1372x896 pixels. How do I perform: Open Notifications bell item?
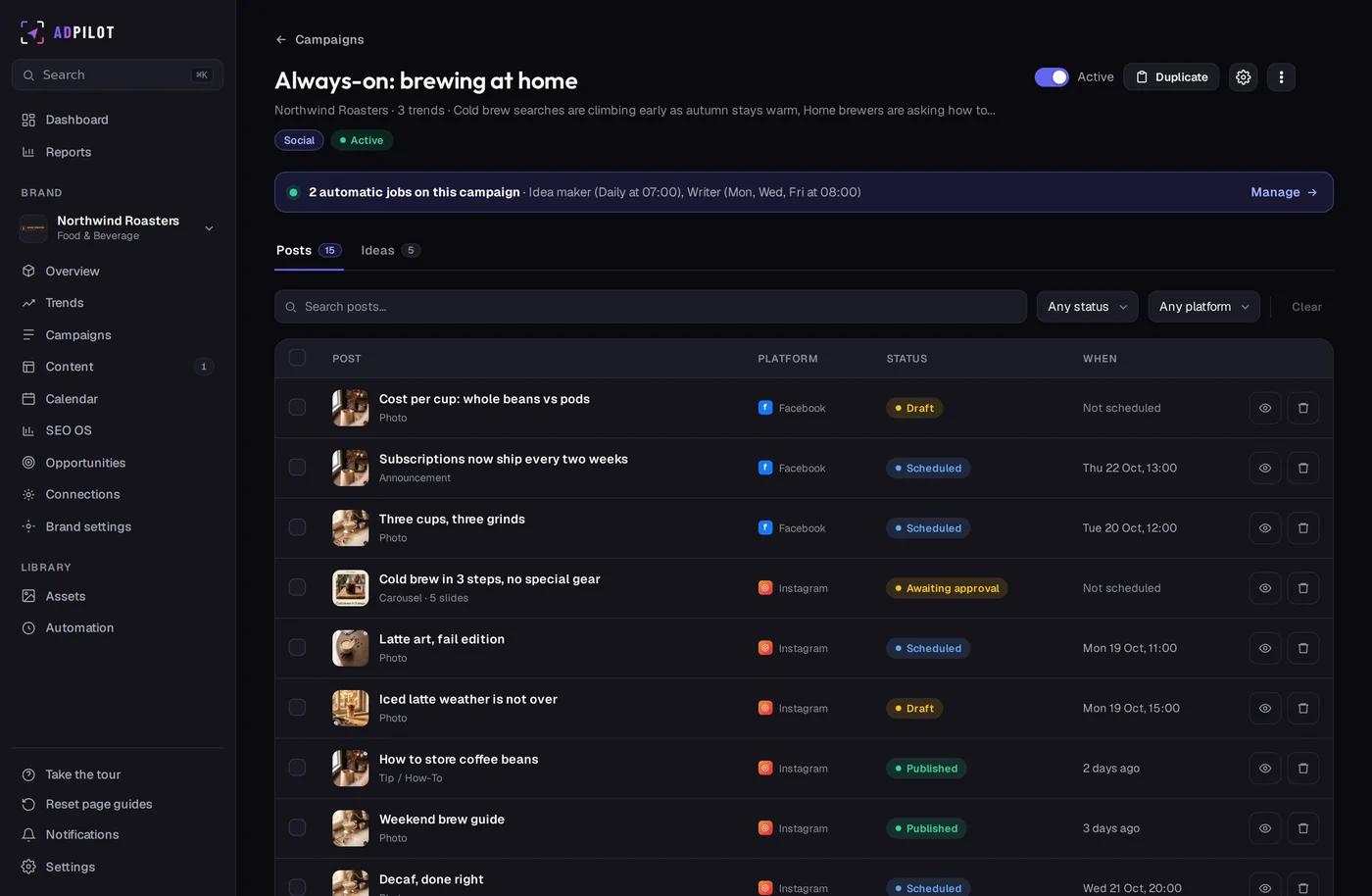click(x=118, y=834)
